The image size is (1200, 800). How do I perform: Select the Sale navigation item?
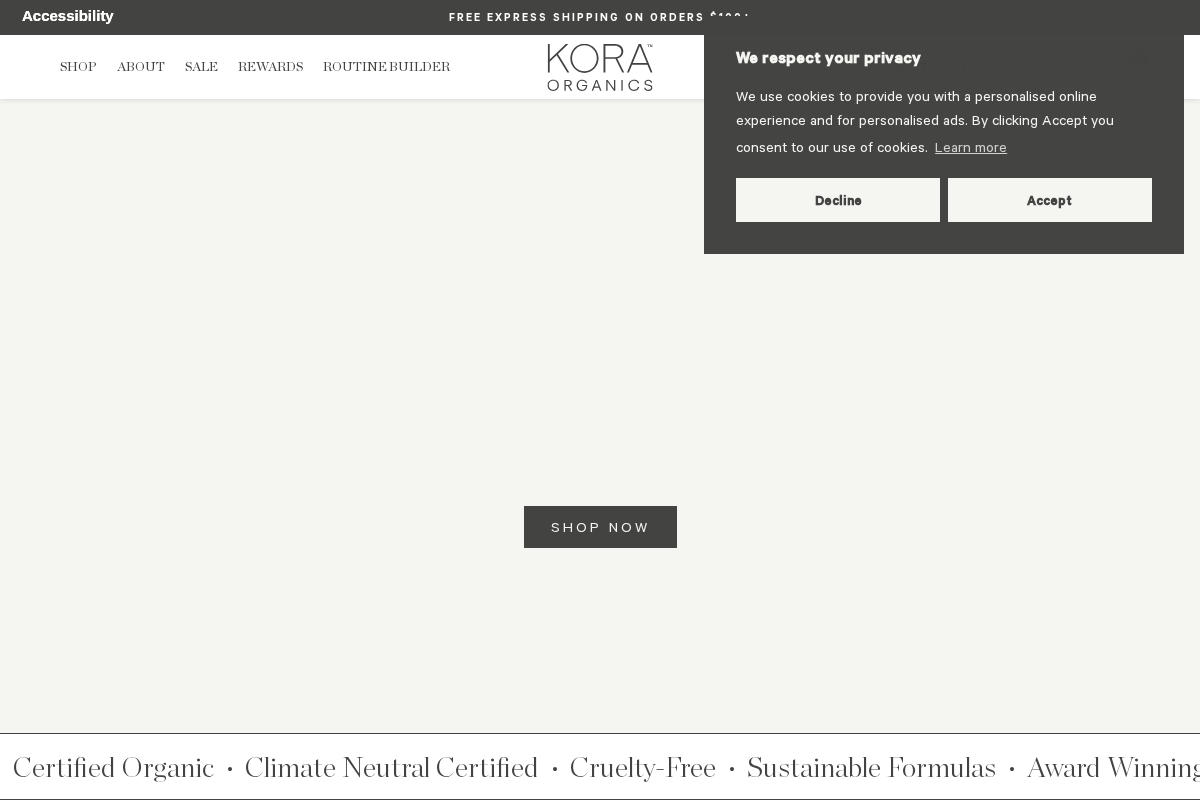tap(201, 67)
